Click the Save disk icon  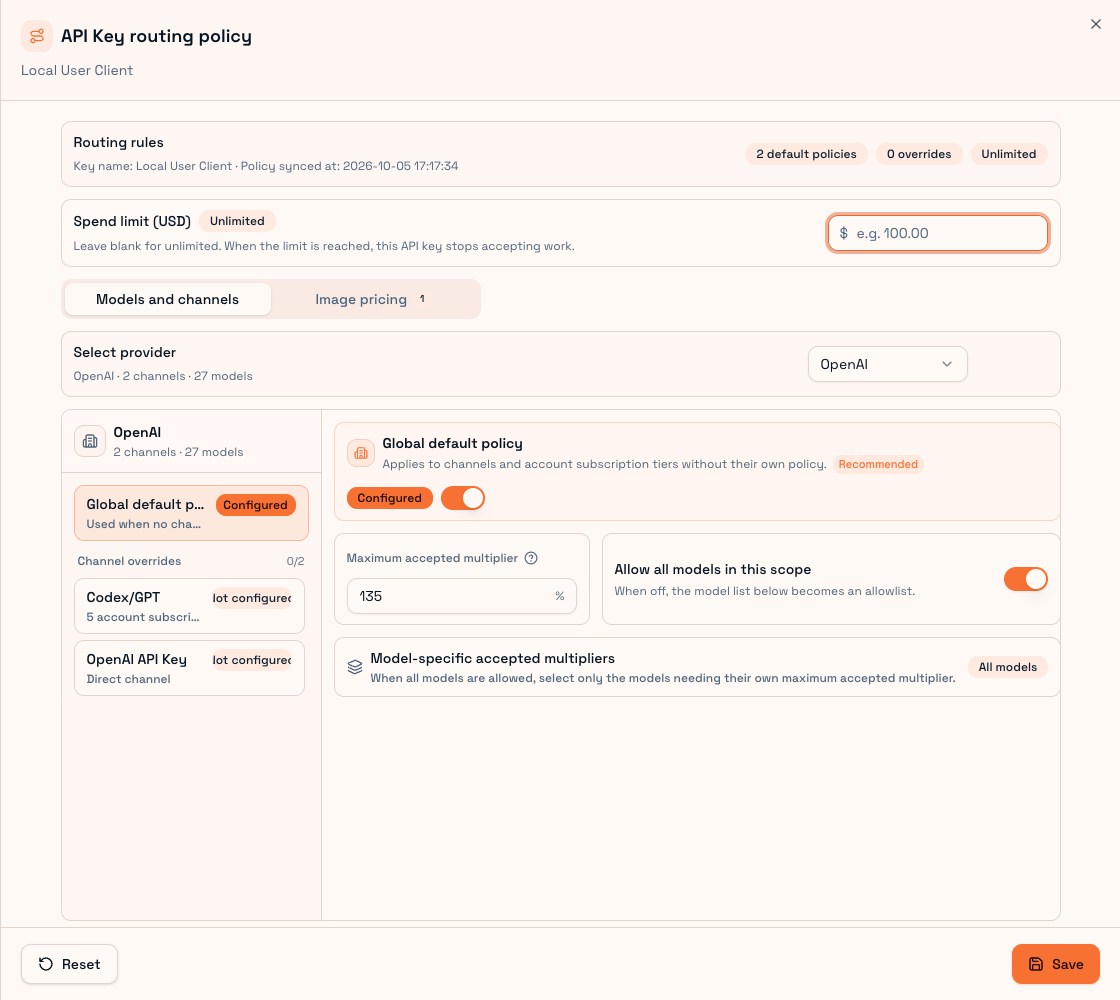point(1036,964)
